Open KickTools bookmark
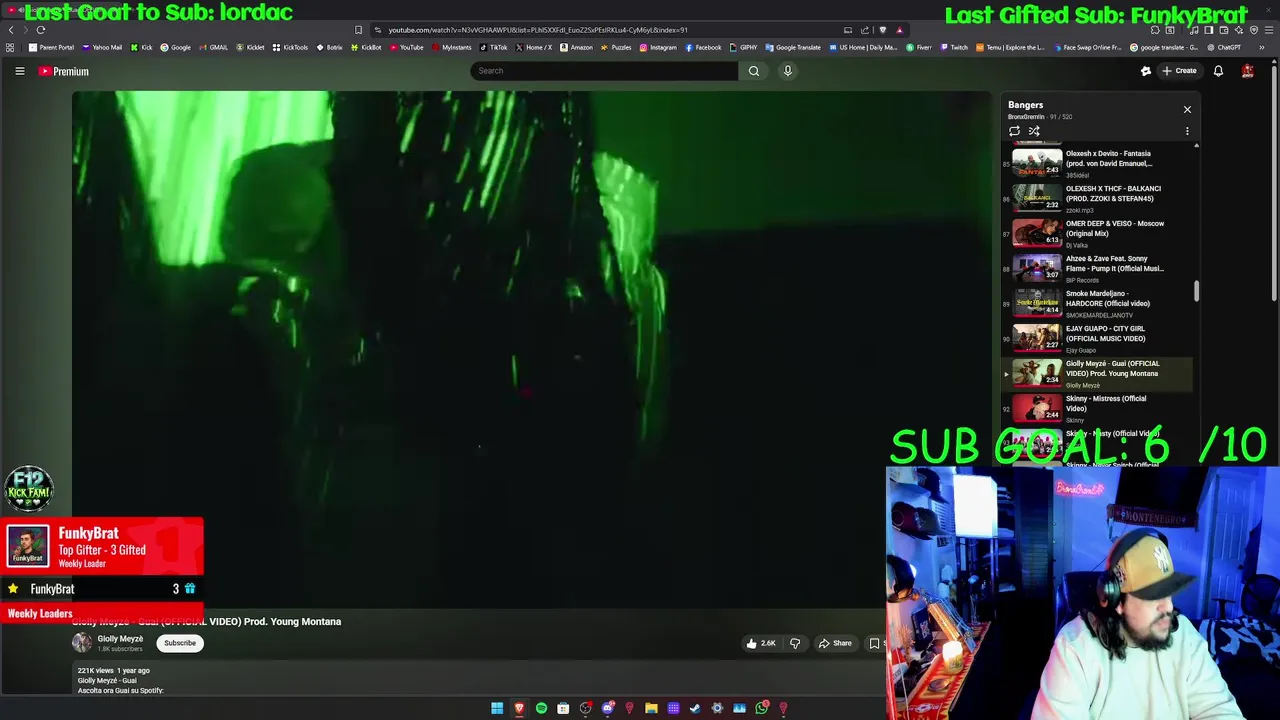Viewport: 1280px width, 720px height. pyautogui.click(x=290, y=47)
